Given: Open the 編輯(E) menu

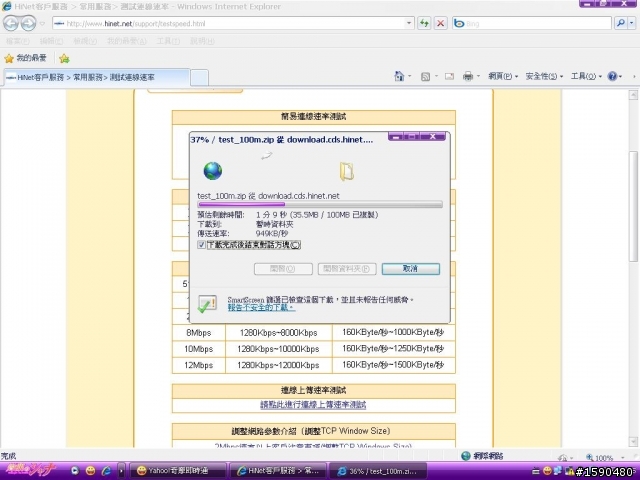Looking at the screenshot, I should [x=51, y=41].
